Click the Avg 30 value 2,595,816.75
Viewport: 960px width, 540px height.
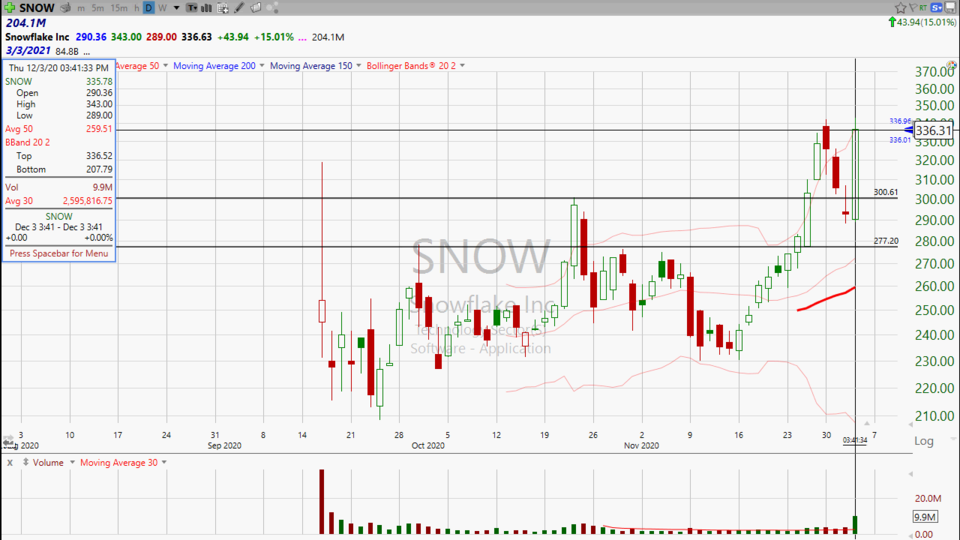[x=88, y=201]
